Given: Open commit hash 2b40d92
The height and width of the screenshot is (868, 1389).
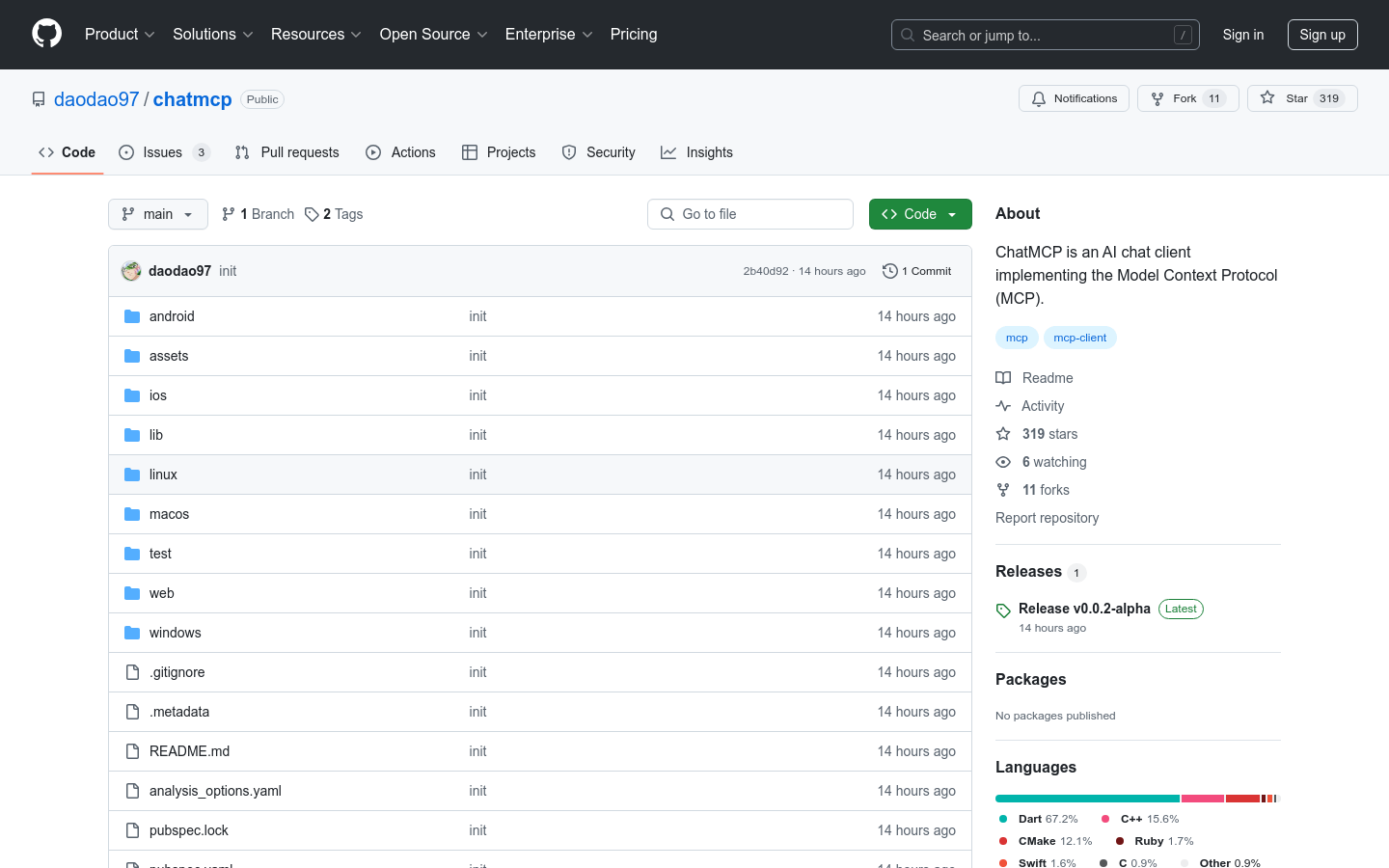Looking at the screenshot, I should 766,271.
